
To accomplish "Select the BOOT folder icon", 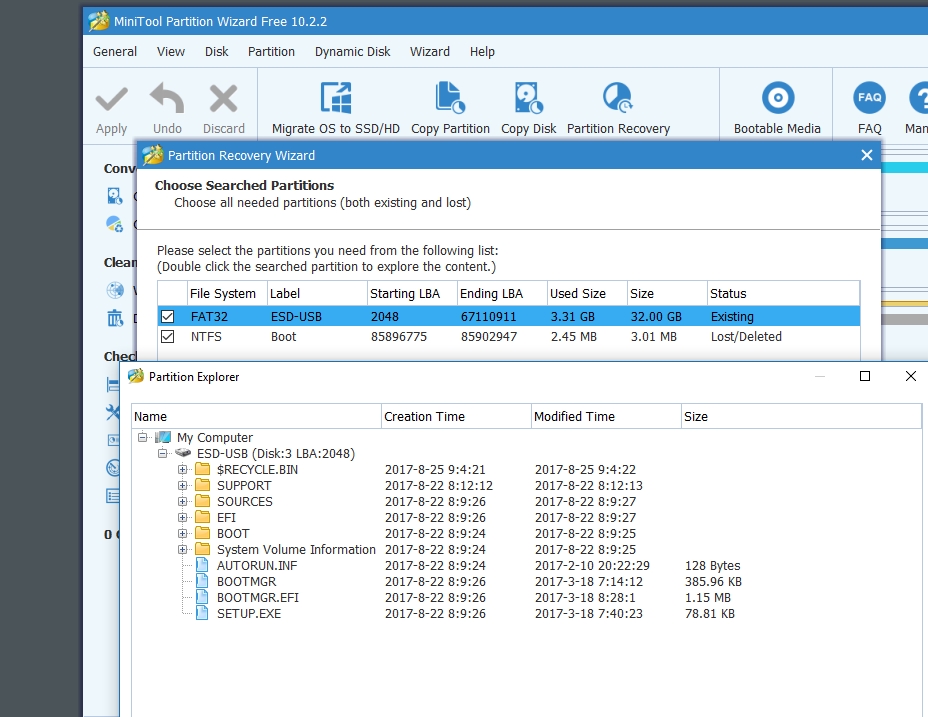I will (x=203, y=533).
